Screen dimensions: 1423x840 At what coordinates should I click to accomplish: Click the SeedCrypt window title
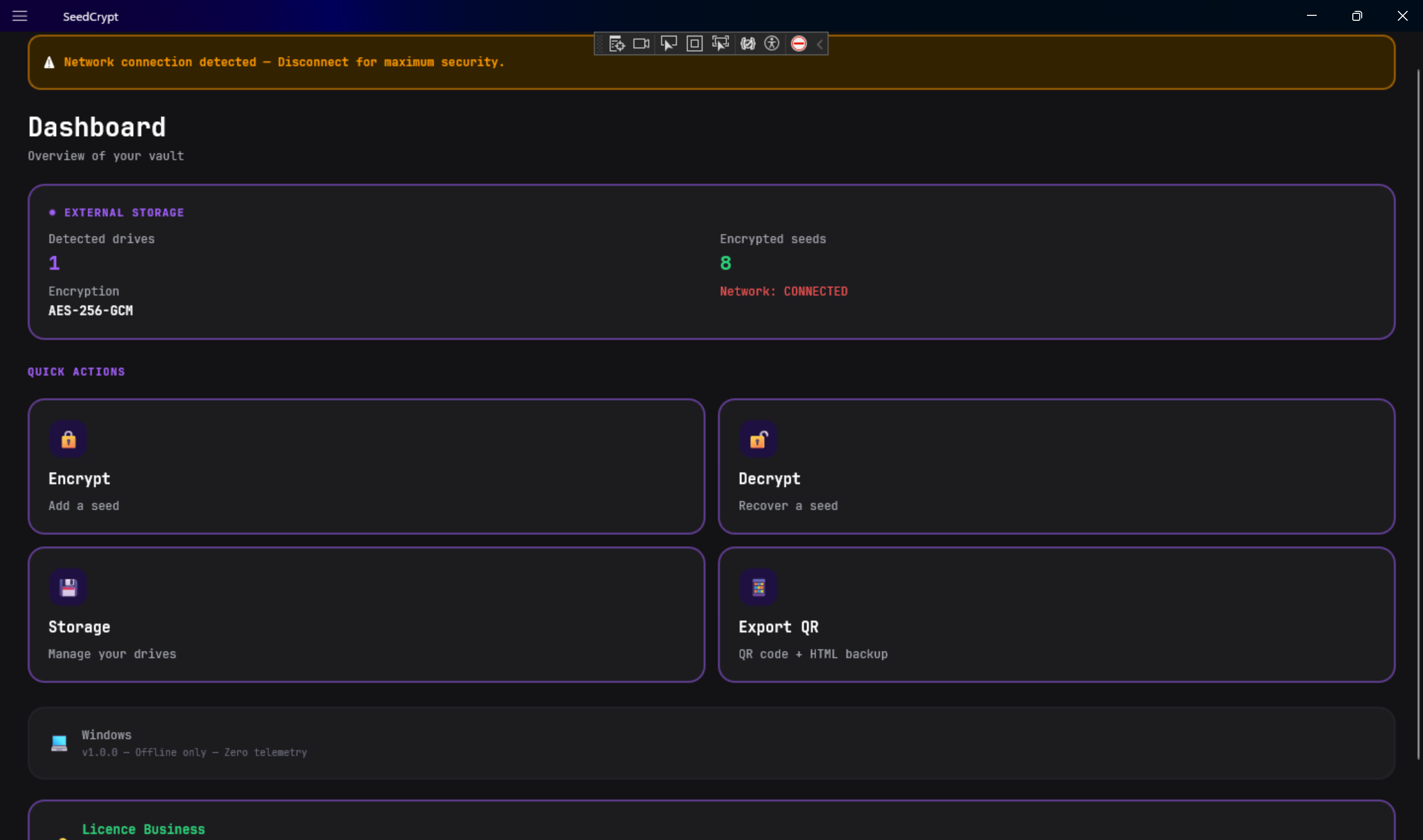(90, 16)
